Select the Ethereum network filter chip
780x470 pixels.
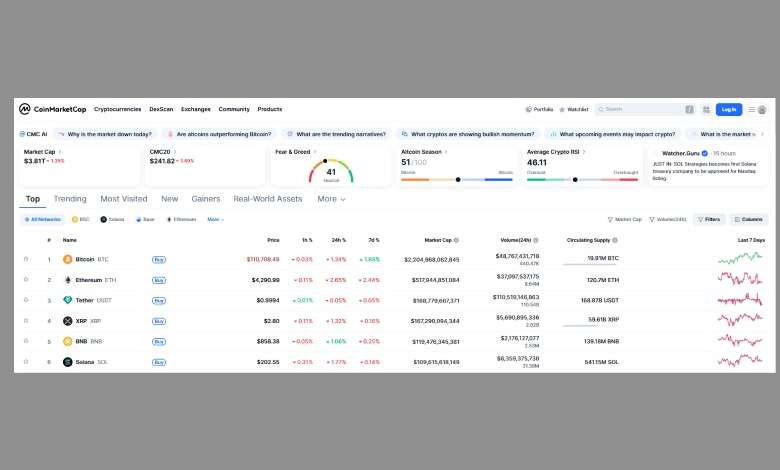[x=181, y=219]
